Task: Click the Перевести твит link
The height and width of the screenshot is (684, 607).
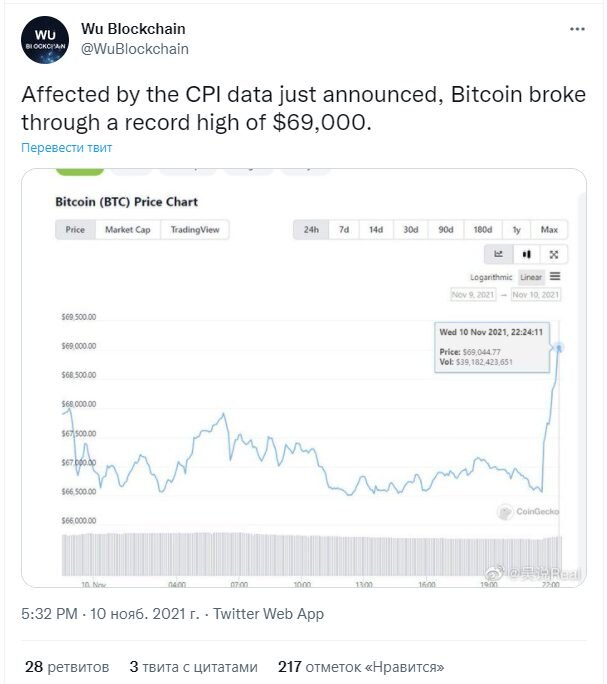Action: [66, 148]
